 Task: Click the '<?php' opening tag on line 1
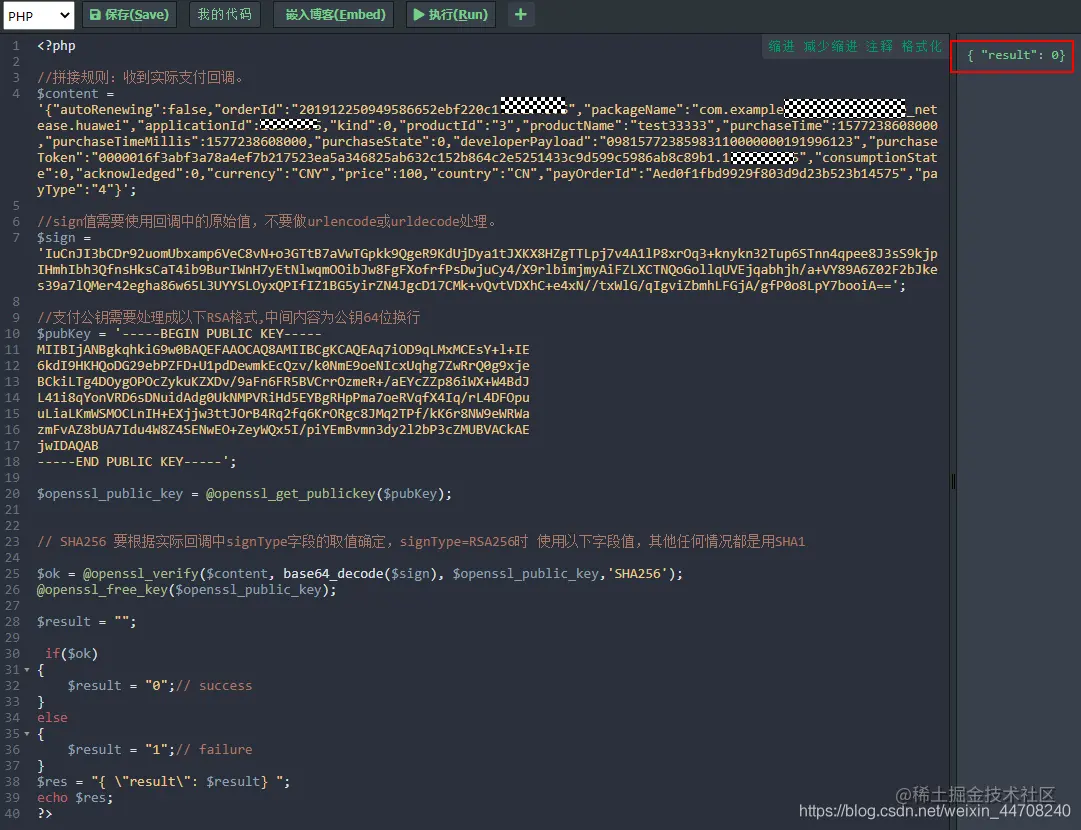point(57,46)
